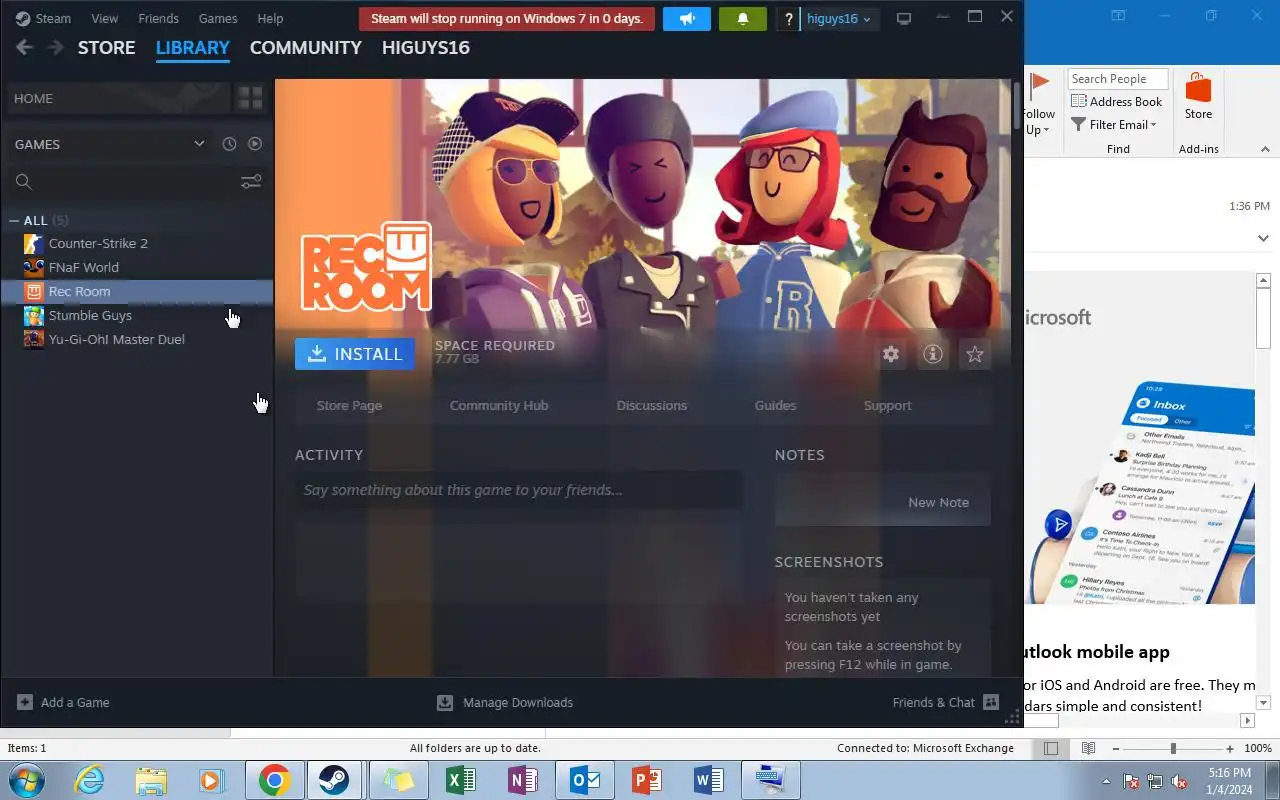Open the Community Hub link
The height and width of the screenshot is (800, 1280).
pos(499,405)
